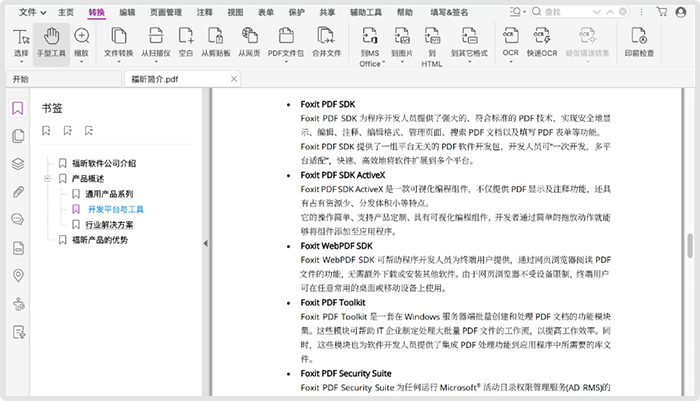
Task: Jump to bookmark 福昕软件公司介绍
Action: click(104, 163)
